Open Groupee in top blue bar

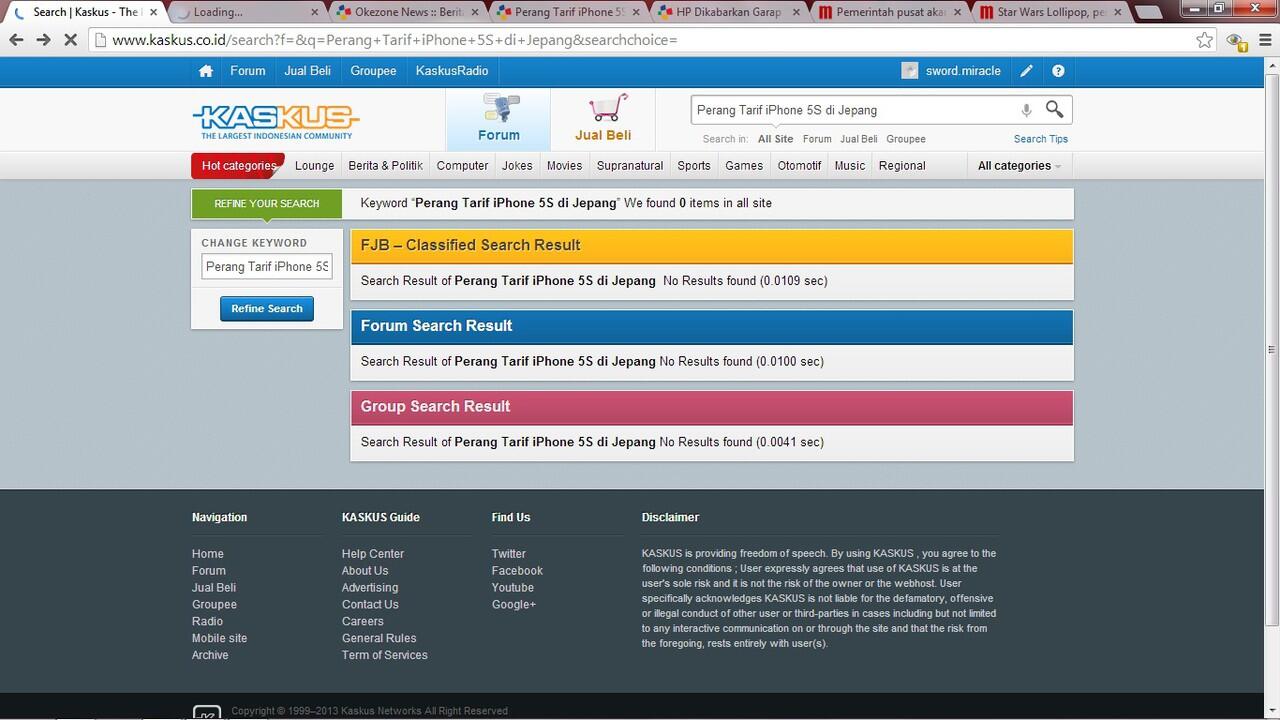tap(373, 71)
